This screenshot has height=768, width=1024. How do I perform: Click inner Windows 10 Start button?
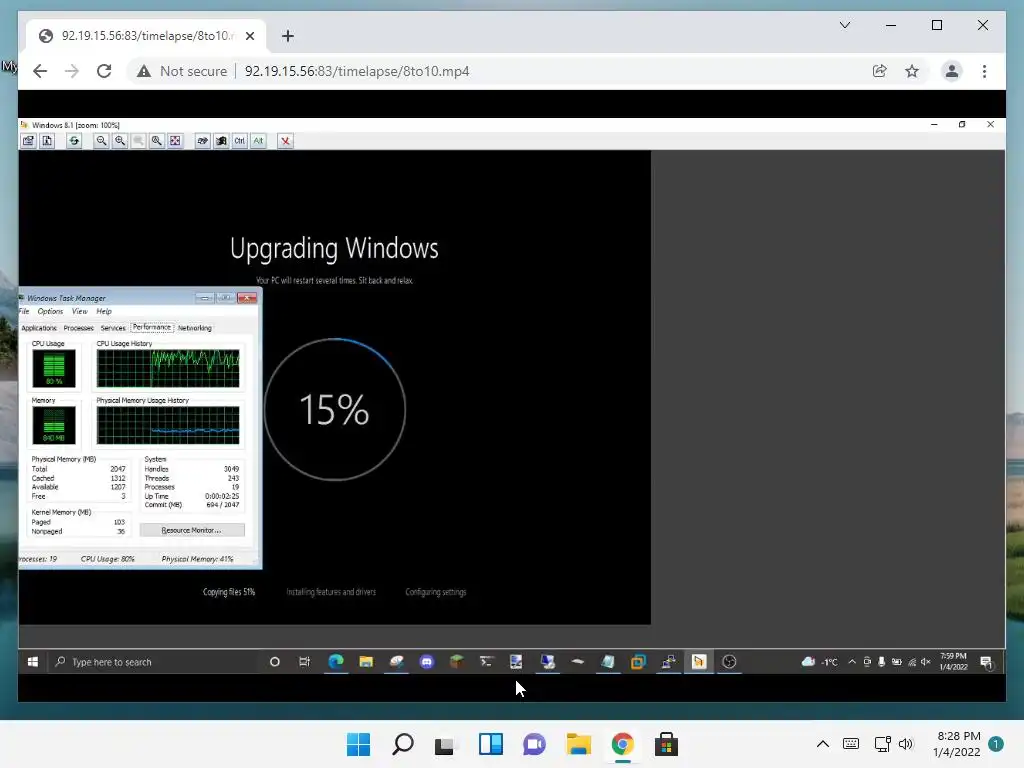[x=33, y=662]
